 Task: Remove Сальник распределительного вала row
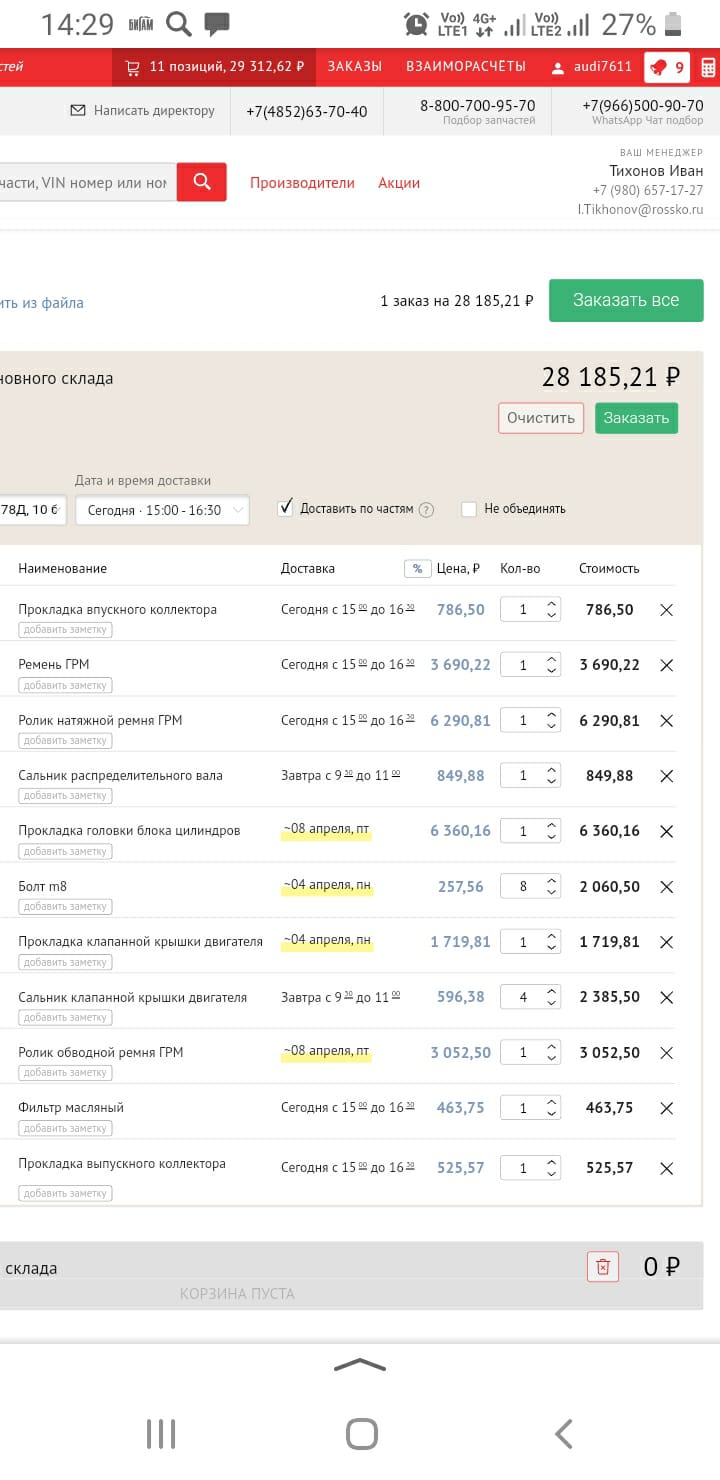pyautogui.click(x=667, y=776)
